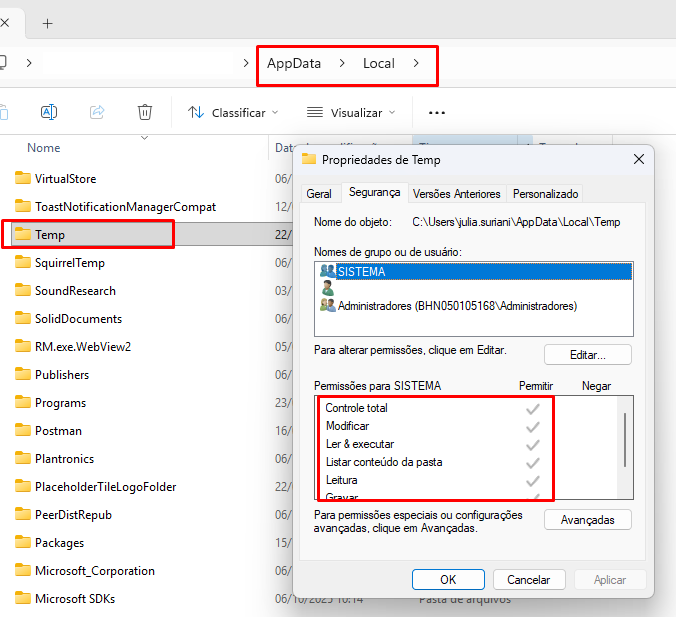Click the Modificar permission row
The image size is (676, 617).
(433, 426)
